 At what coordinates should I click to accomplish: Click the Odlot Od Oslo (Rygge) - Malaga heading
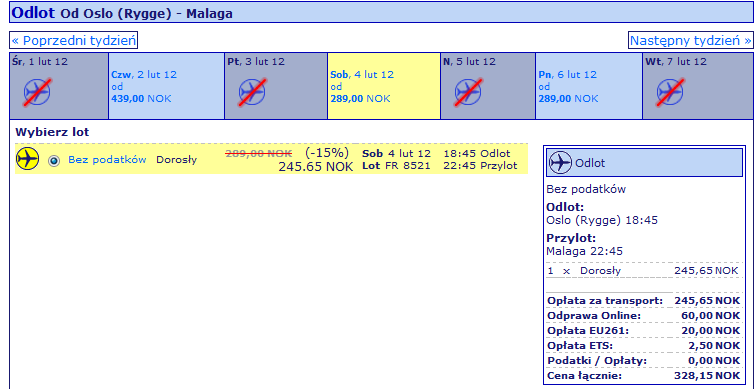pyautogui.click(x=122, y=13)
